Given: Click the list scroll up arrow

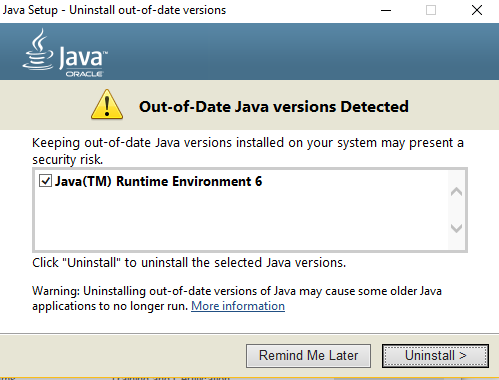Looking at the screenshot, I should [456, 192].
